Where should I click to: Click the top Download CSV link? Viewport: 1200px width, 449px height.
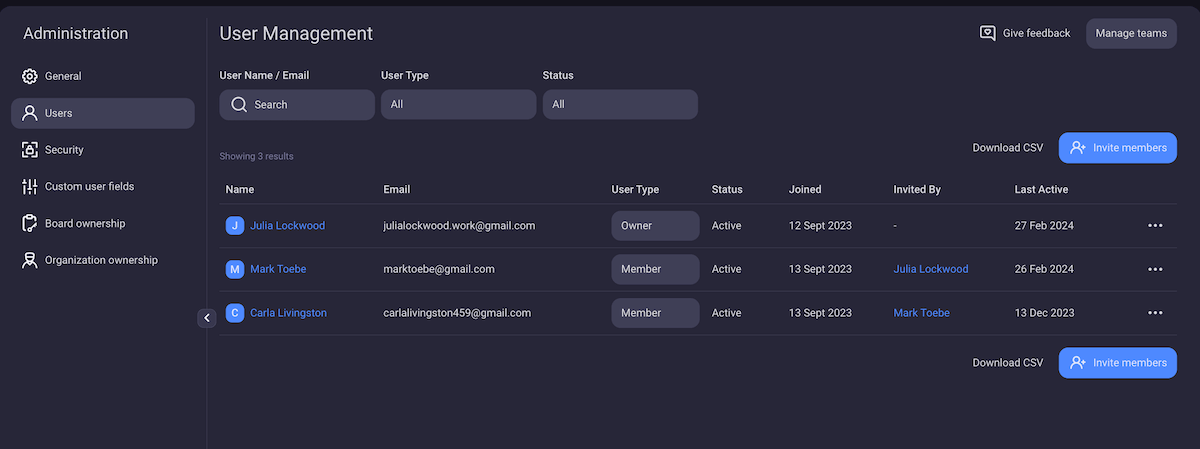(x=1007, y=148)
